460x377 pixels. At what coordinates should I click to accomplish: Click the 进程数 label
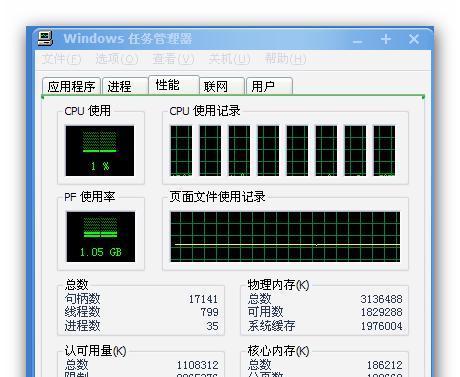pyautogui.click(x=82, y=326)
